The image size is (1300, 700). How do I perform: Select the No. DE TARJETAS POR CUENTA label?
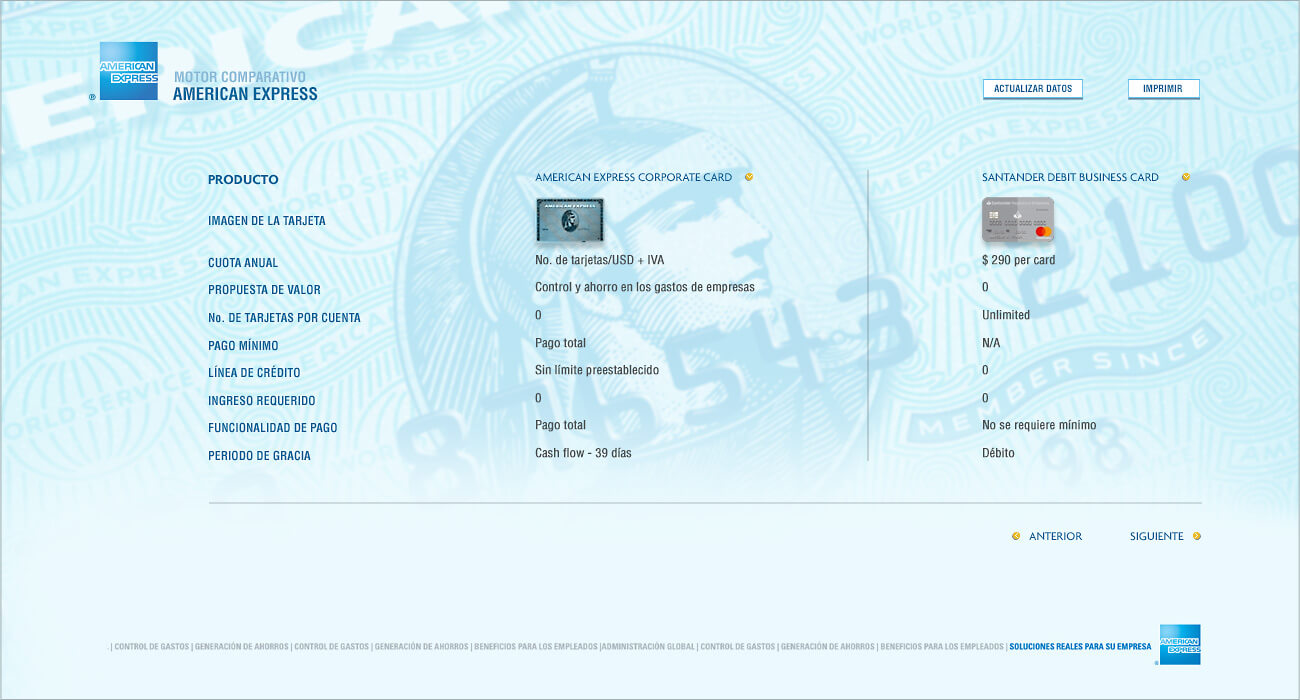(284, 318)
